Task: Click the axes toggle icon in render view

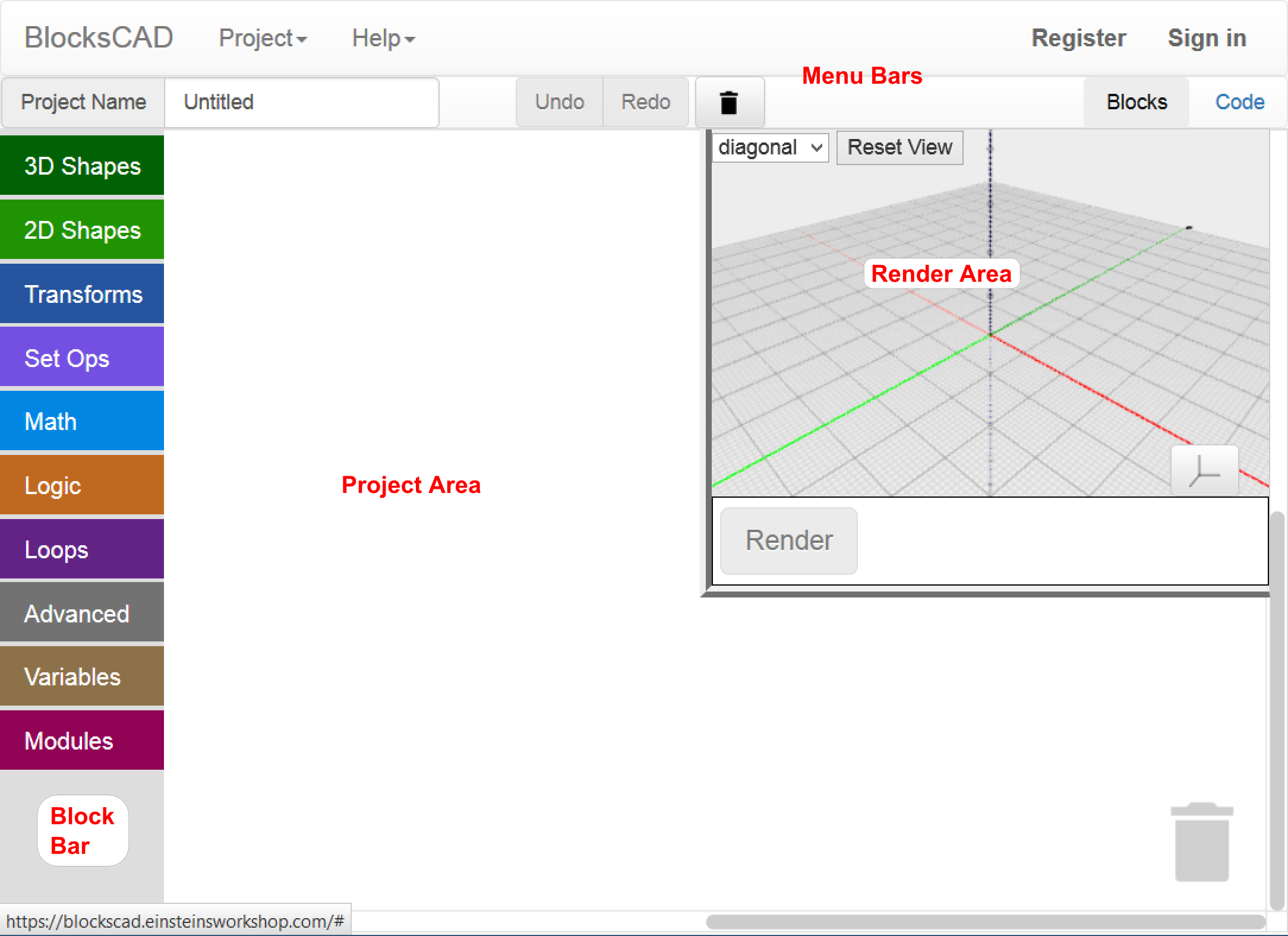Action: [x=1205, y=470]
